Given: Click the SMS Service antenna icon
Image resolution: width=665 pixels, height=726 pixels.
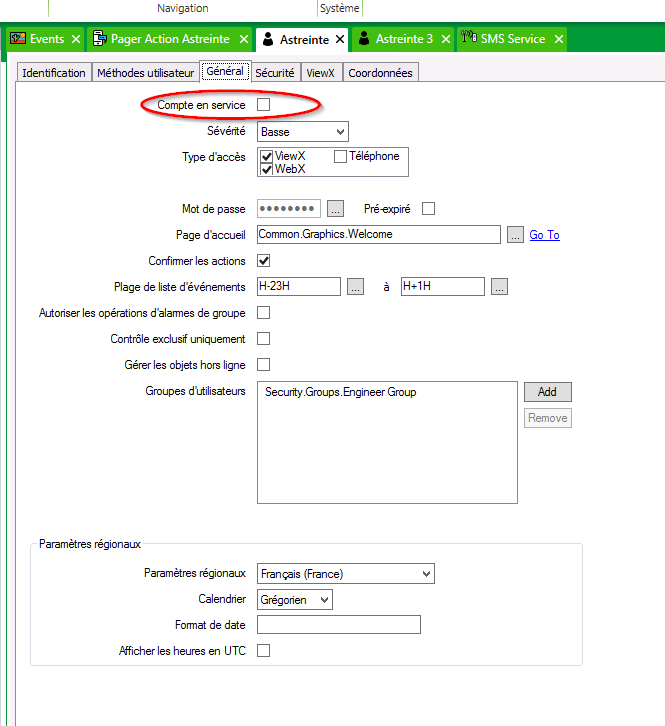Looking at the screenshot, I should click(x=468, y=39).
